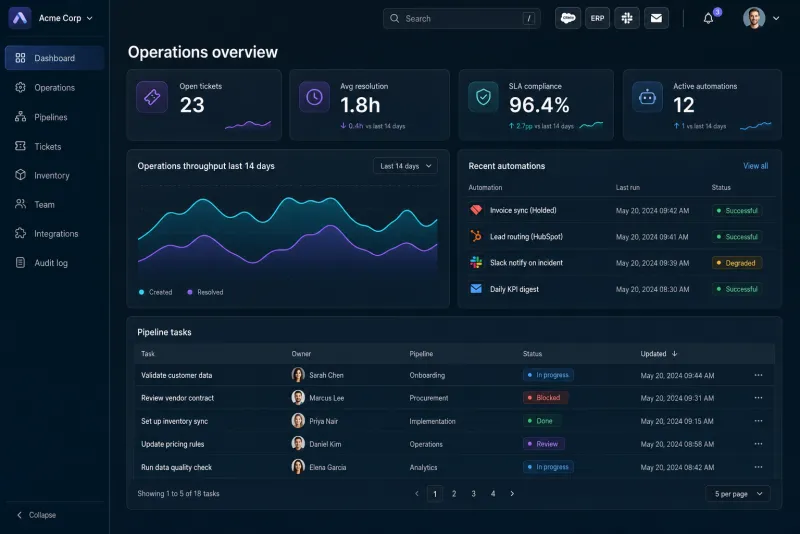The height and width of the screenshot is (534, 800).
Task: Go to Operations in the sidebar
Action: [55, 88]
